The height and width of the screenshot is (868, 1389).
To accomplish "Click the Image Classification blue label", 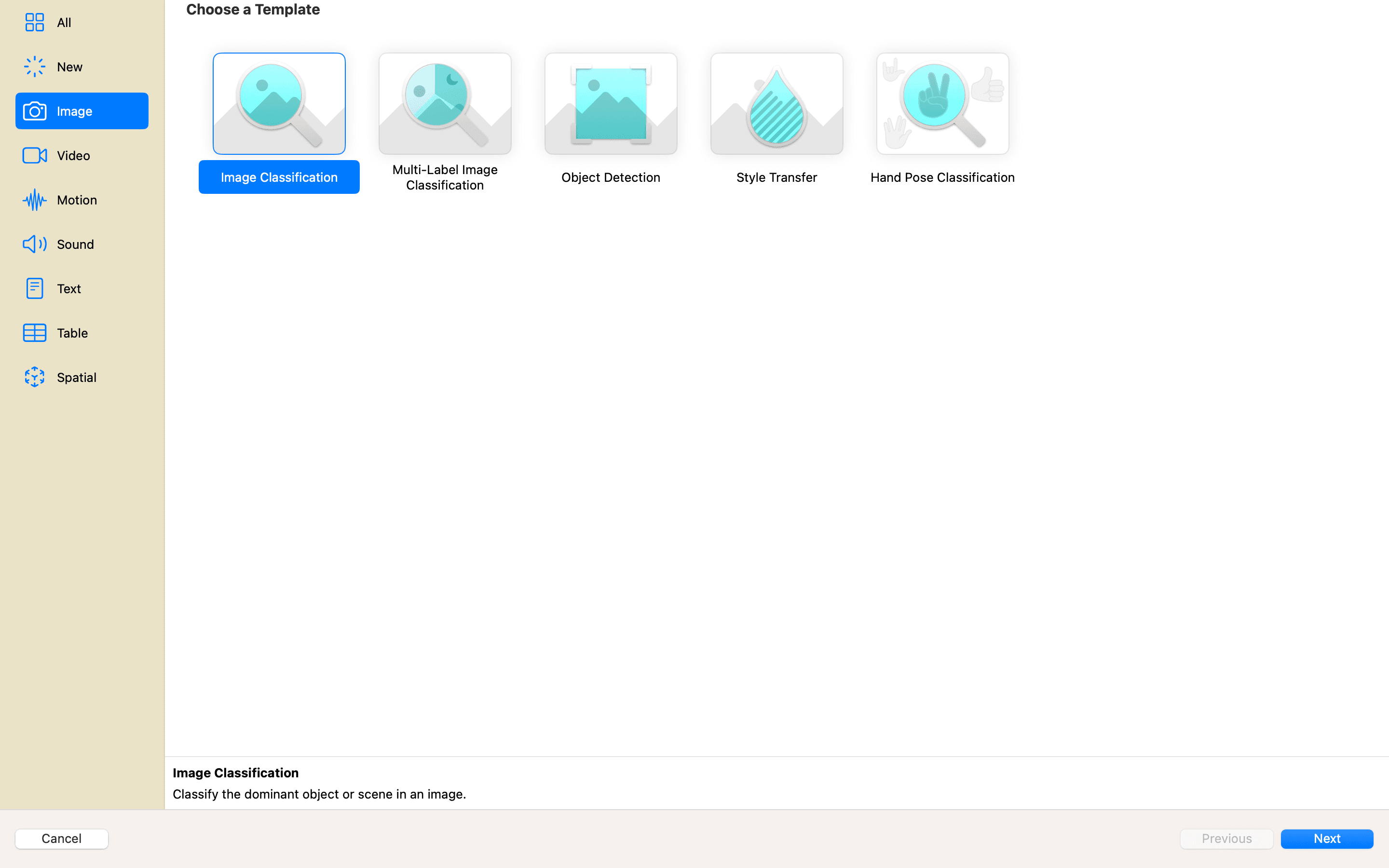I will pyautogui.click(x=279, y=177).
